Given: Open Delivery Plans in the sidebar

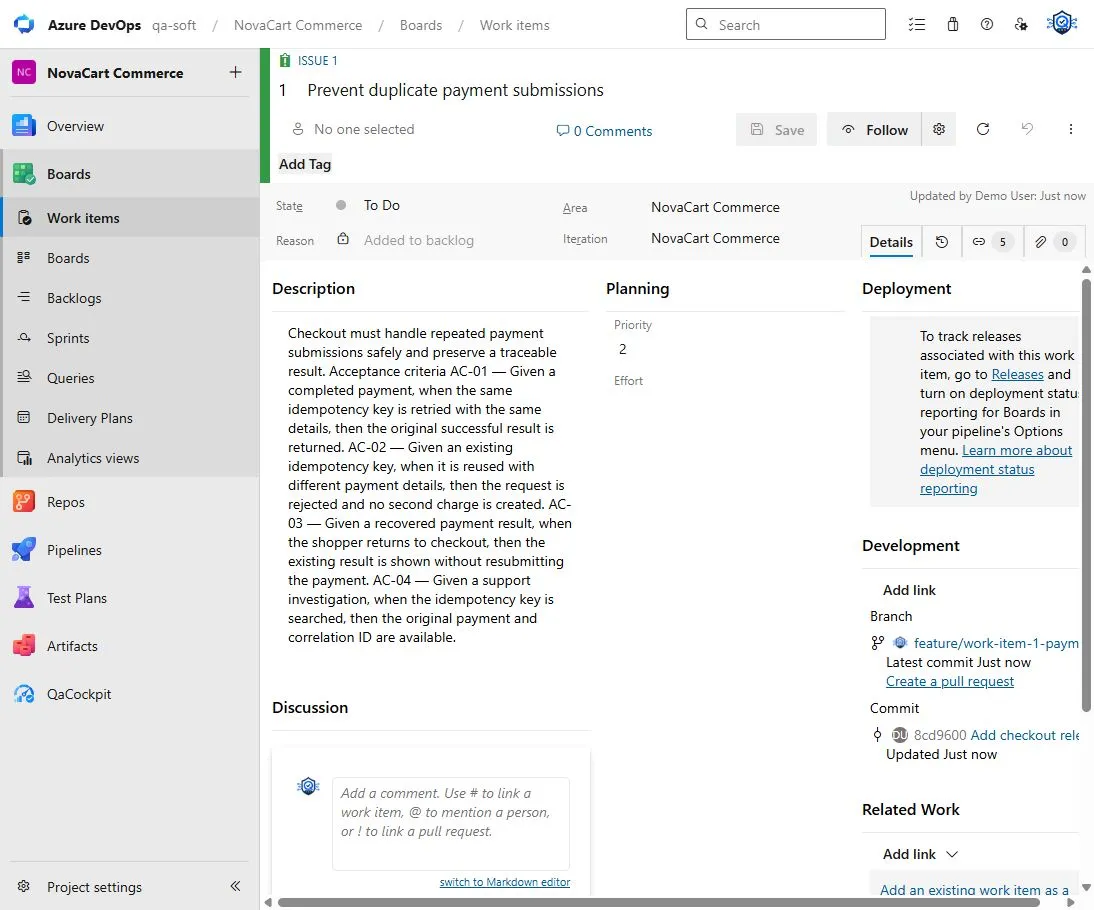Looking at the screenshot, I should tap(130, 418).
